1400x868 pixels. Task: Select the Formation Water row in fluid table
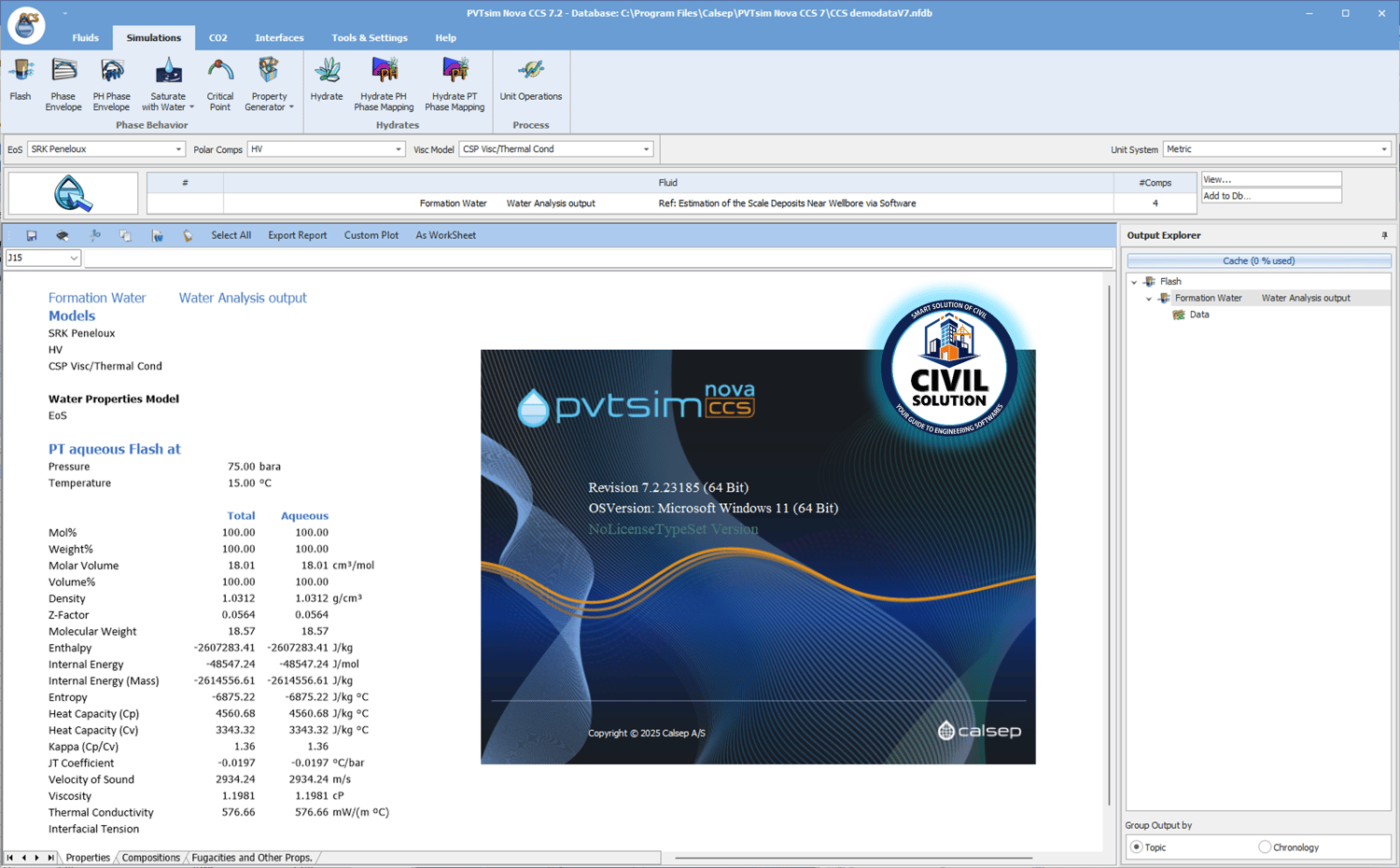[x=672, y=203]
